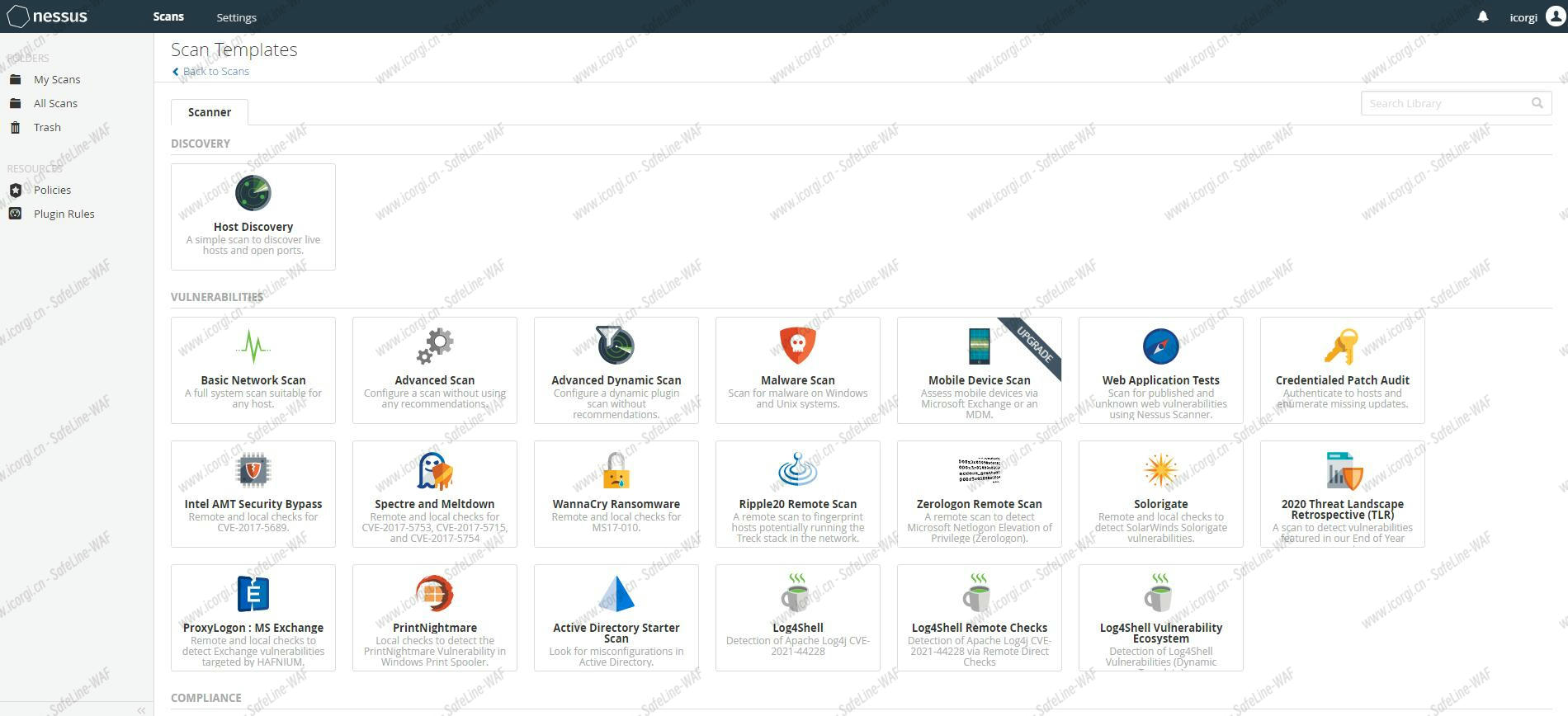Screen dimensions: 1568x716
Task: Choose the Advanced Scan gears icon
Action: click(435, 346)
